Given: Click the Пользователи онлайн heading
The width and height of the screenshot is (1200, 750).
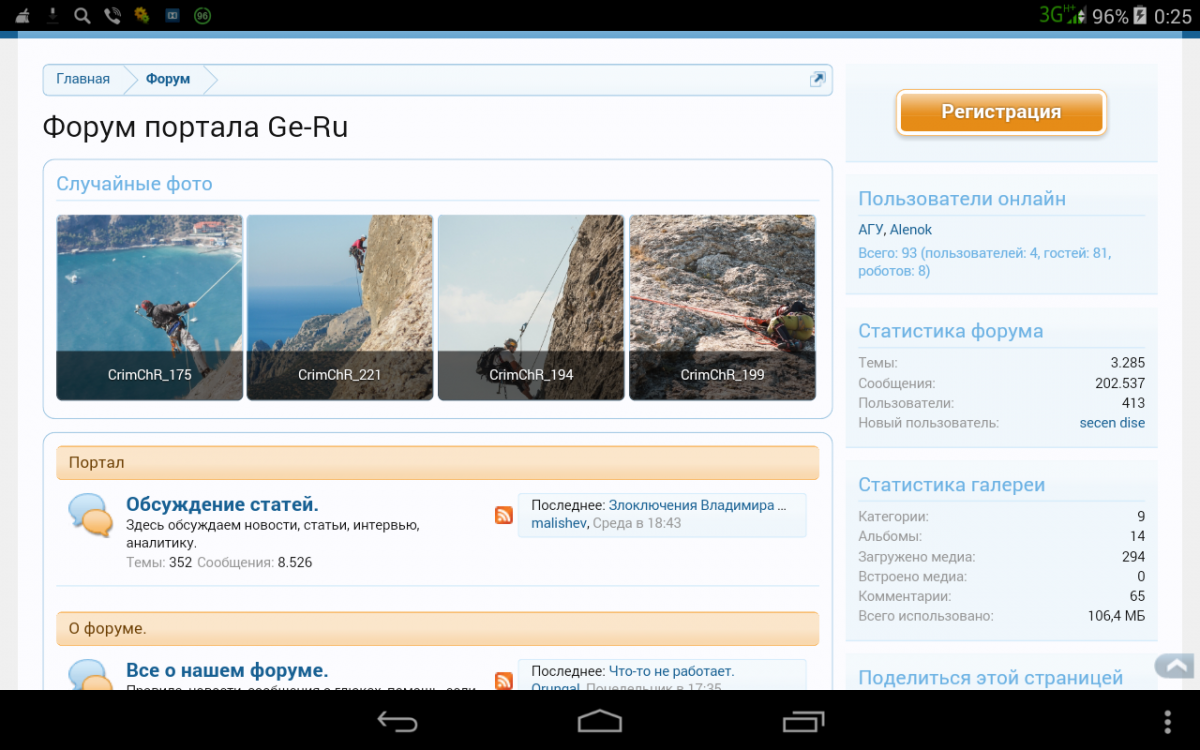Looking at the screenshot, I should (x=962, y=199).
